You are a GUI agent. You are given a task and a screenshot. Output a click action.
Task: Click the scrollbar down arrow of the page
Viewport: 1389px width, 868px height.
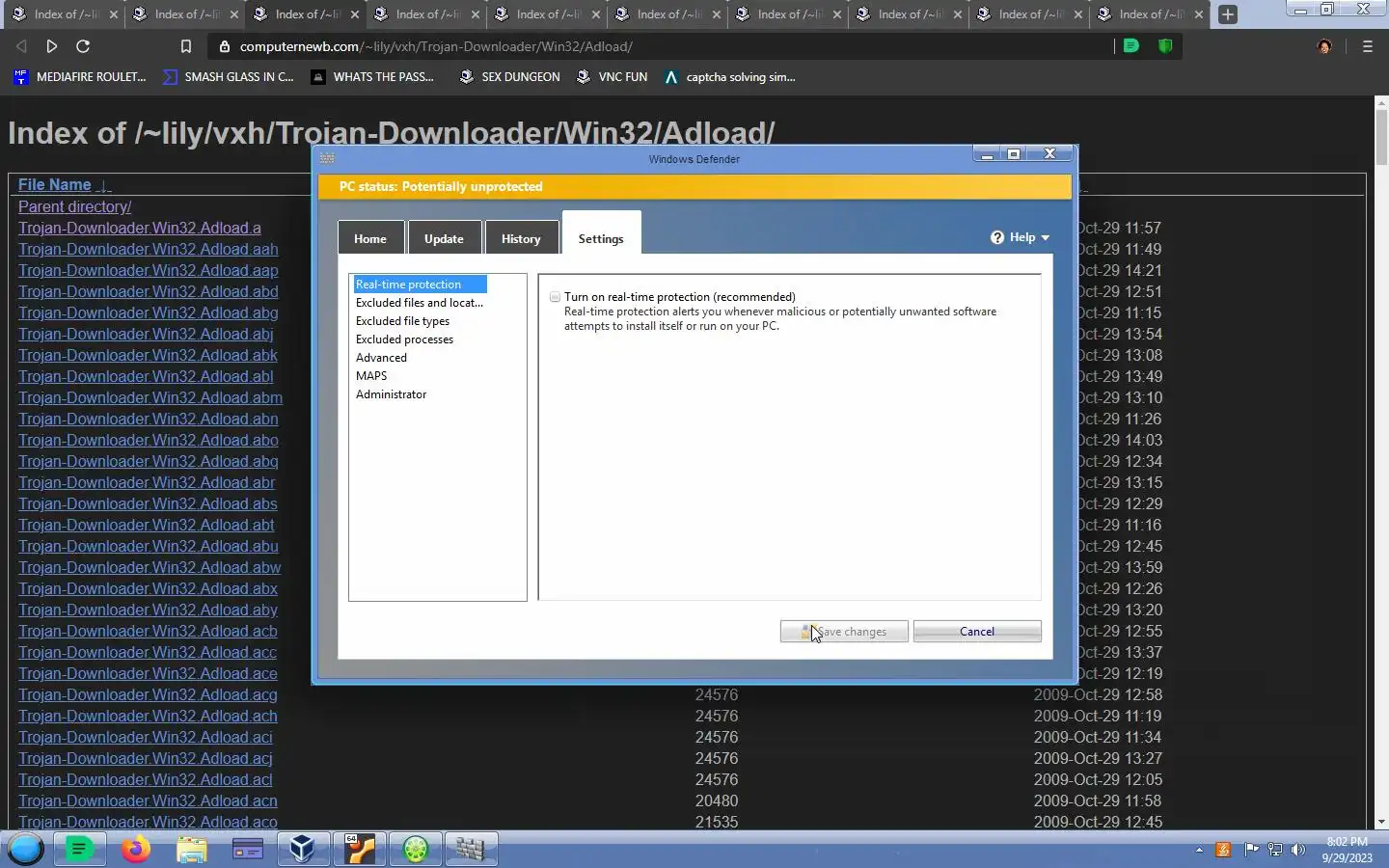(x=1381, y=822)
